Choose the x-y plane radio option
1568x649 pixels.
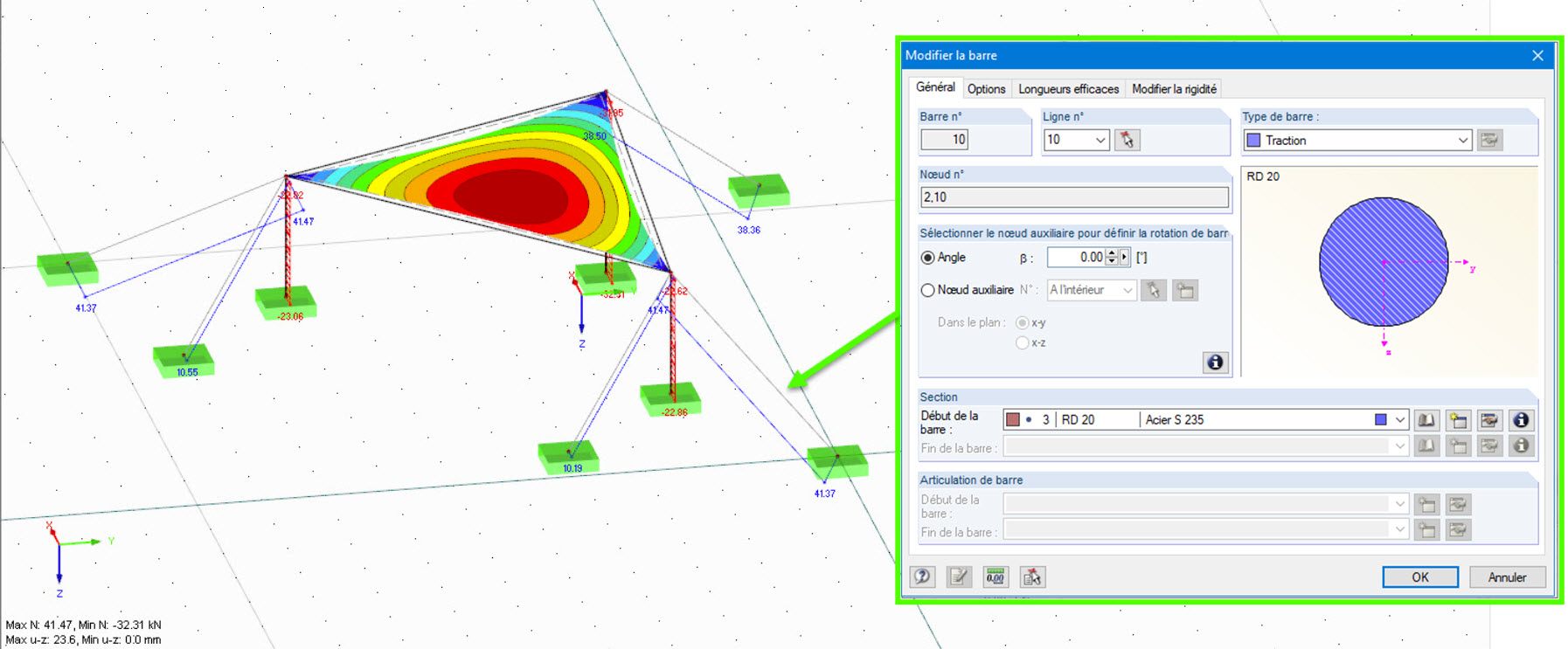pos(1022,323)
